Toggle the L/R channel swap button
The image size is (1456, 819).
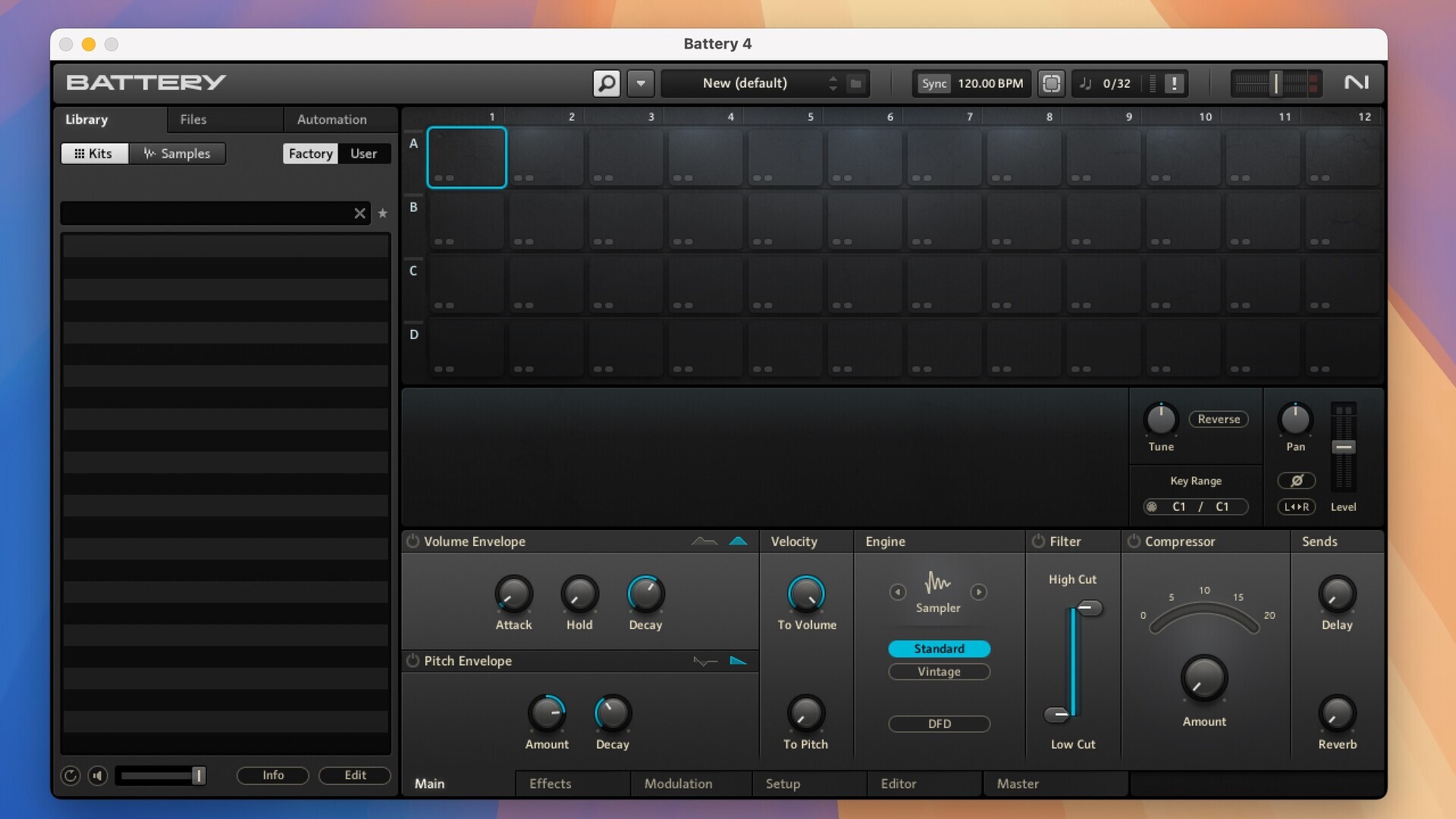click(1297, 507)
